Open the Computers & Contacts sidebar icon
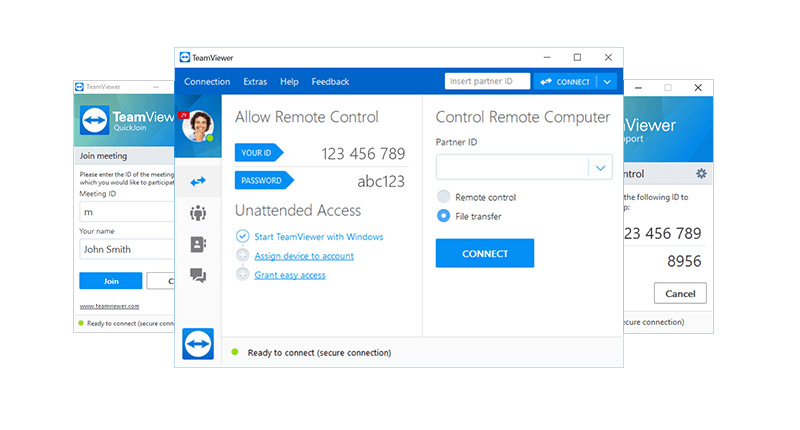 [x=198, y=244]
